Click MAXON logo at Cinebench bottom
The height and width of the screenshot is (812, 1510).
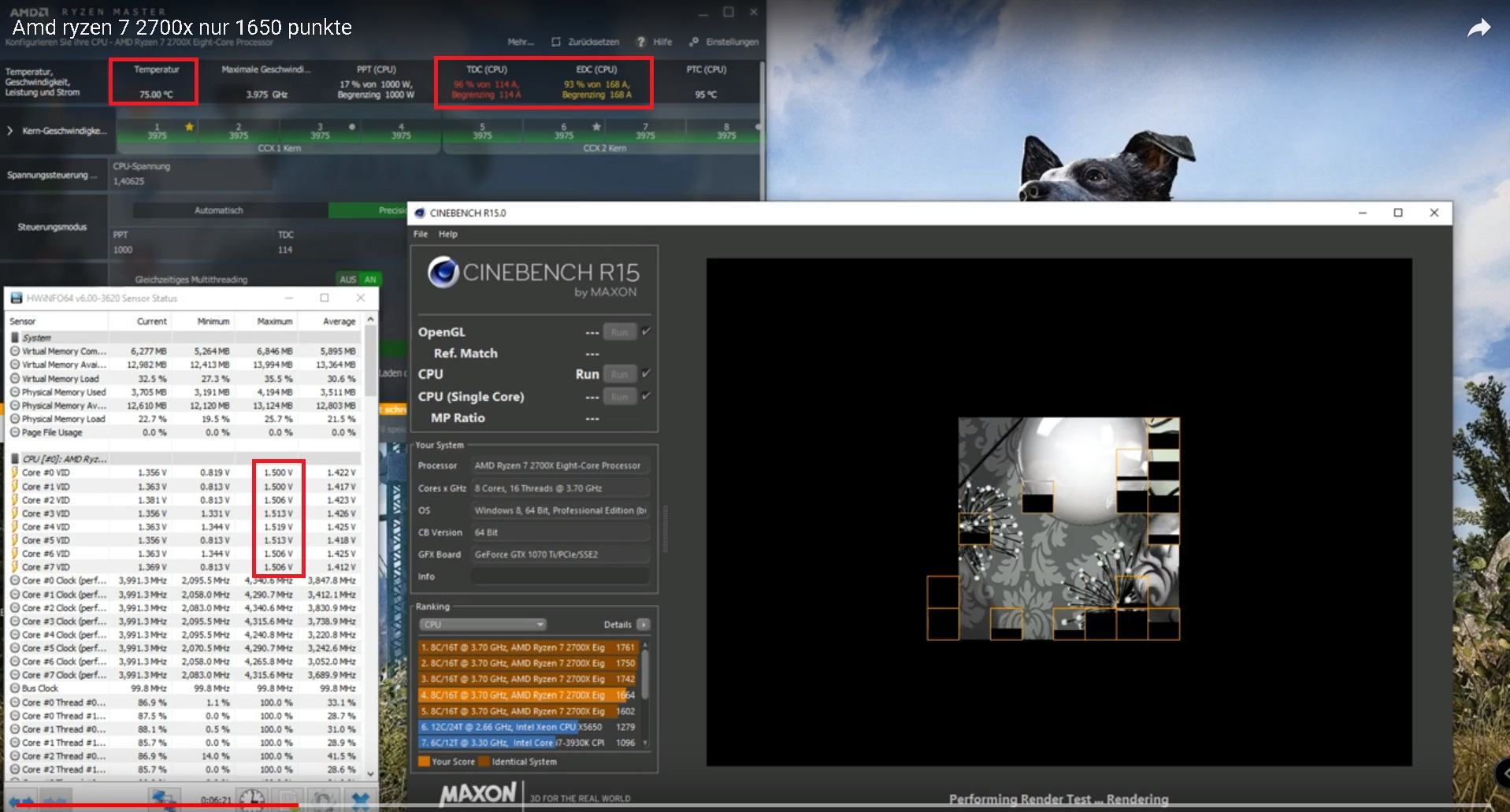click(478, 794)
